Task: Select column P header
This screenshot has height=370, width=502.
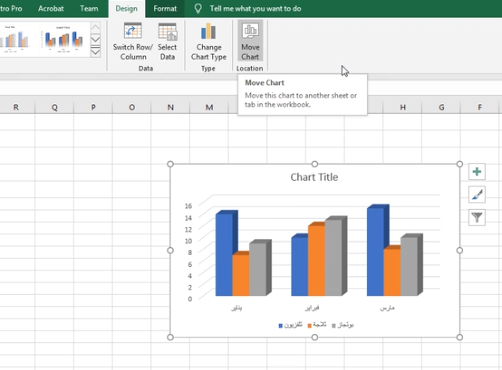Action: click(93, 107)
